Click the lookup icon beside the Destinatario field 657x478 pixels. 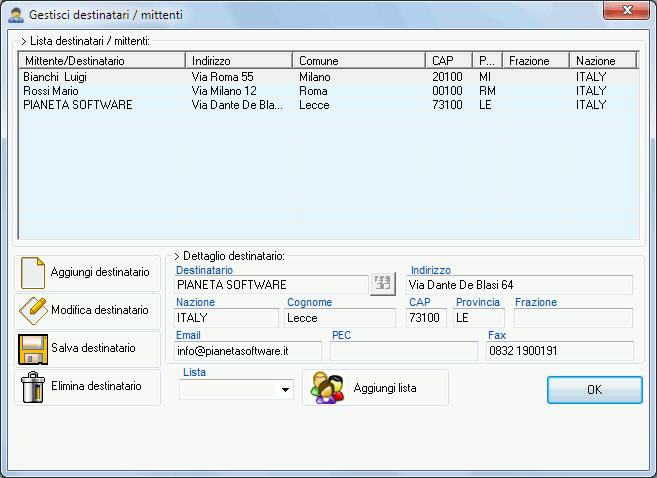click(383, 284)
